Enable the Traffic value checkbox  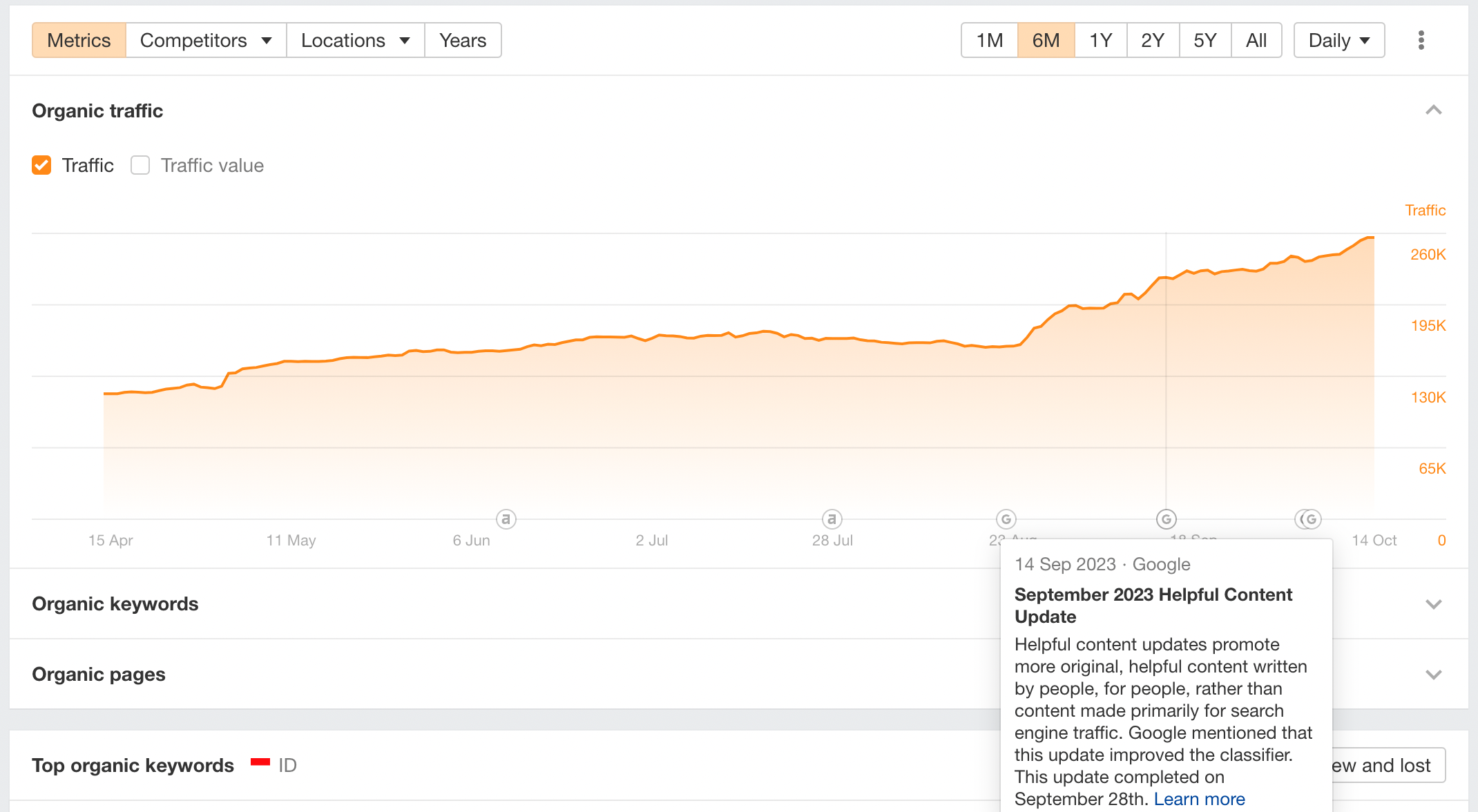pyautogui.click(x=140, y=165)
